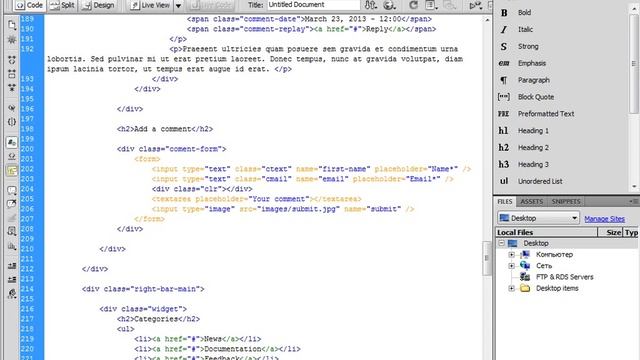The image size is (640, 360).
Task: Open the Files panel options menu
Action: click(634, 201)
